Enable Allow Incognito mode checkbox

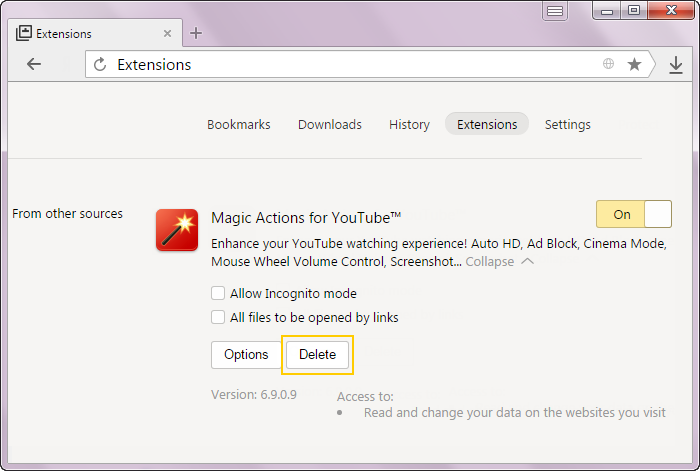pyautogui.click(x=218, y=293)
